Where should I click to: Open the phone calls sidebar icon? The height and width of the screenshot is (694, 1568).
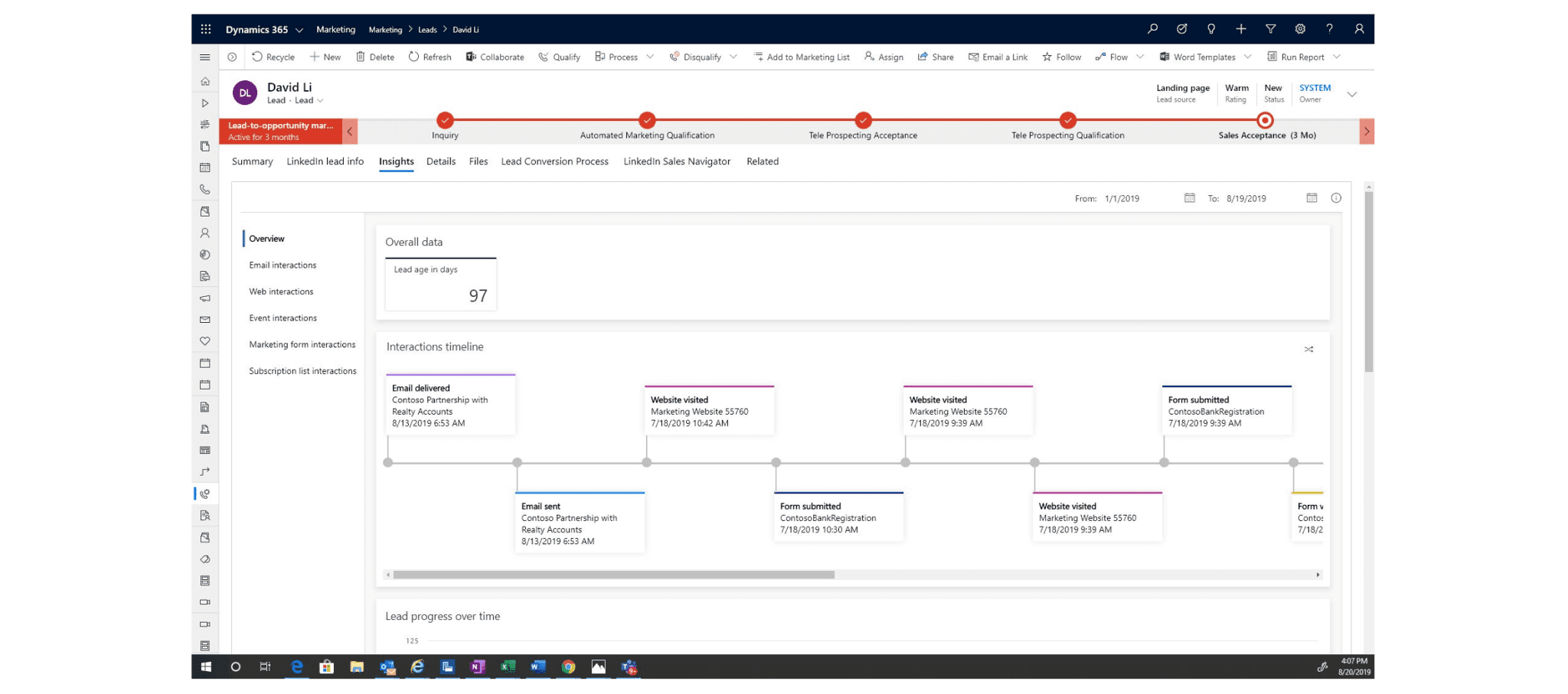coord(205,189)
